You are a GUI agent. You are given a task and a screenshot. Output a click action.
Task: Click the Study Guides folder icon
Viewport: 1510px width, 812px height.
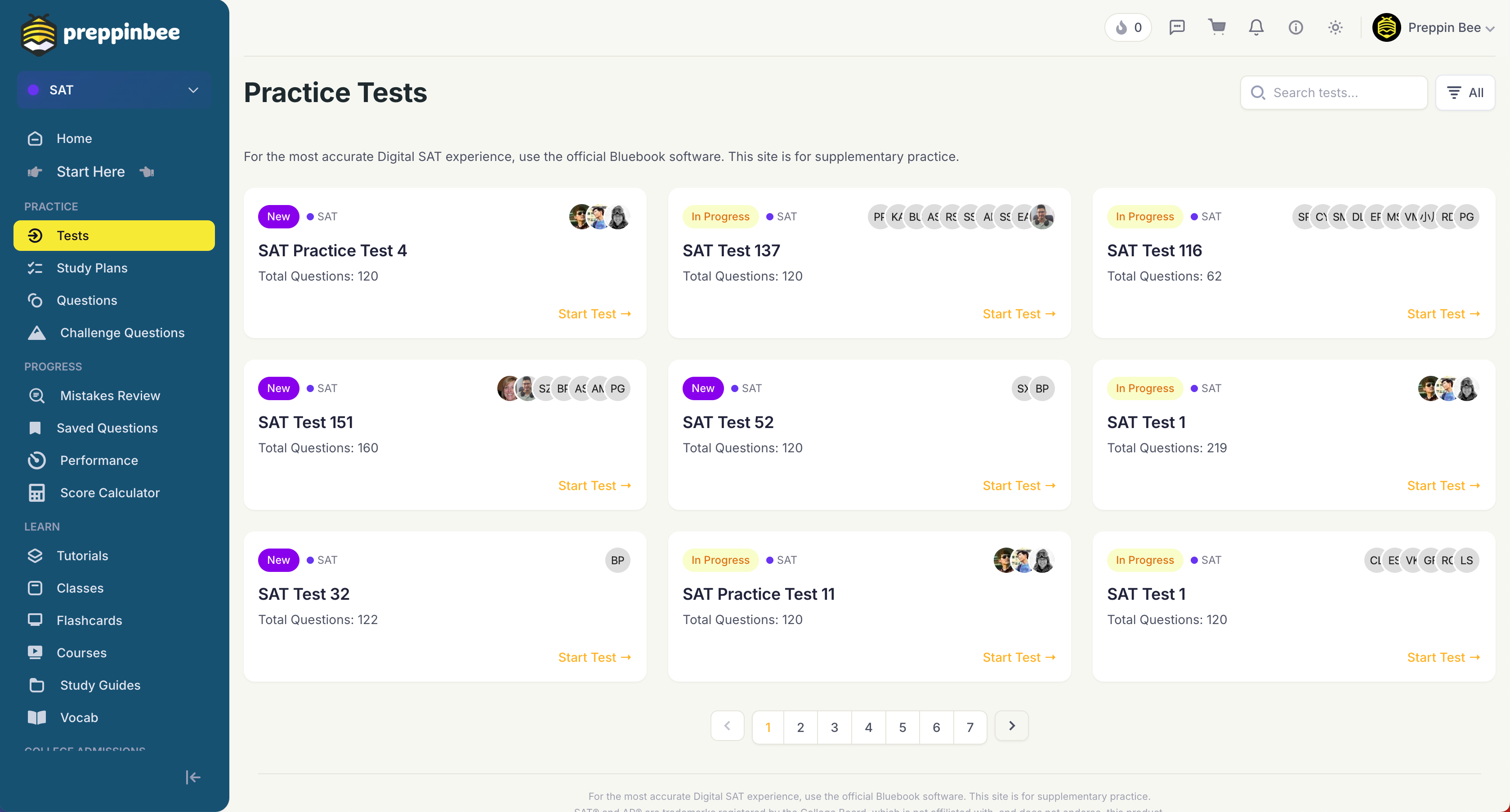[x=36, y=685]
